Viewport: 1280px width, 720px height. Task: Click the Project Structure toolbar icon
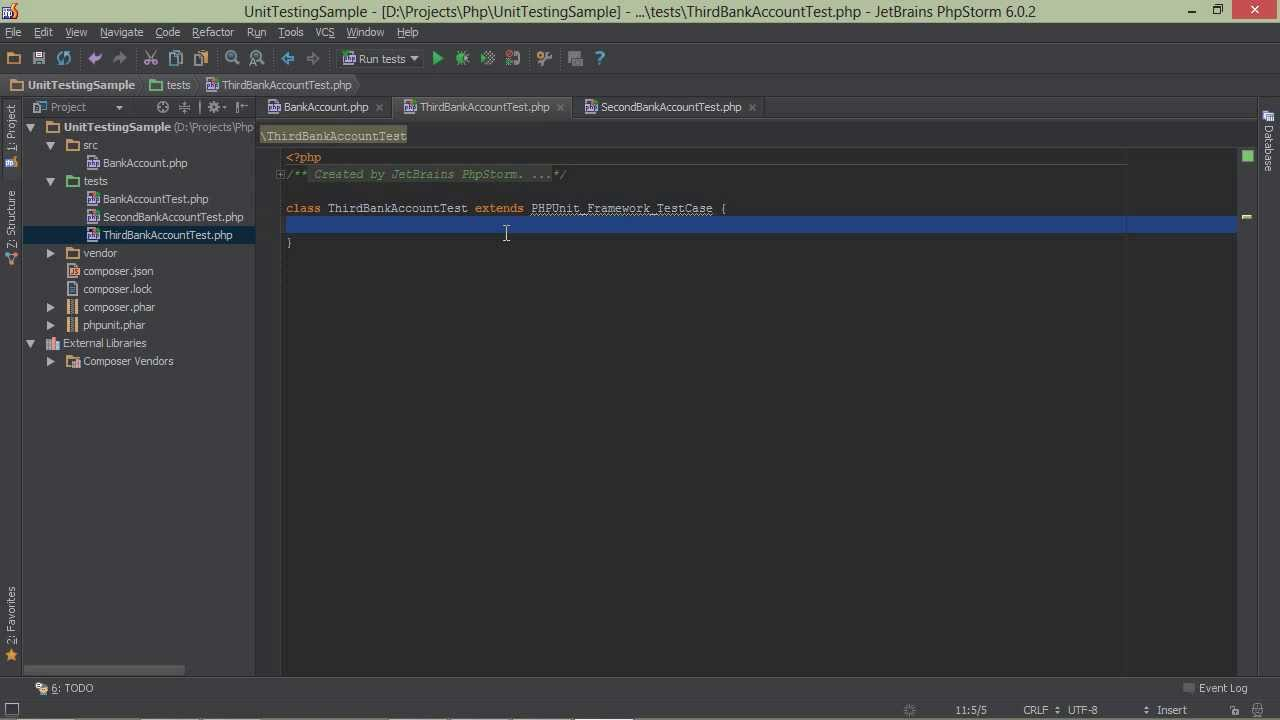pos(575,59)
